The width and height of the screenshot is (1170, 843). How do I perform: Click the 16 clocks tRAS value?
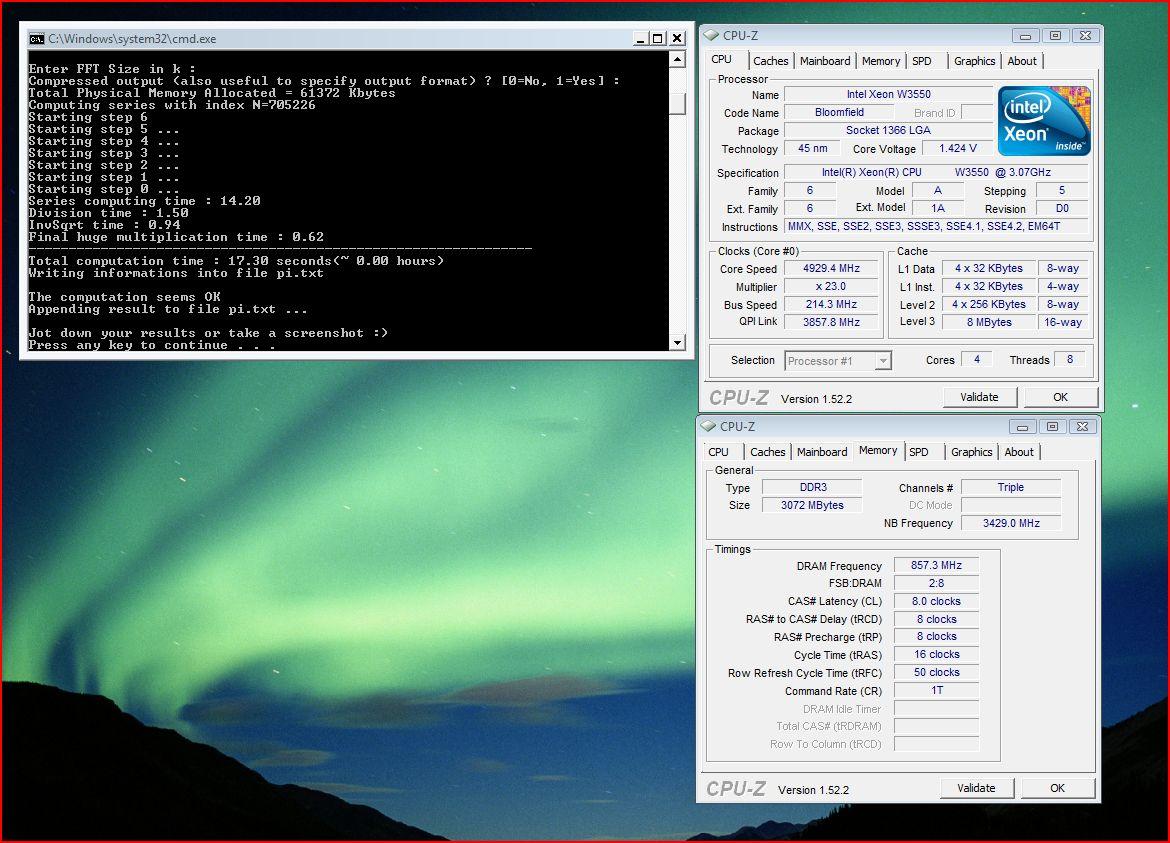point(936,654)
